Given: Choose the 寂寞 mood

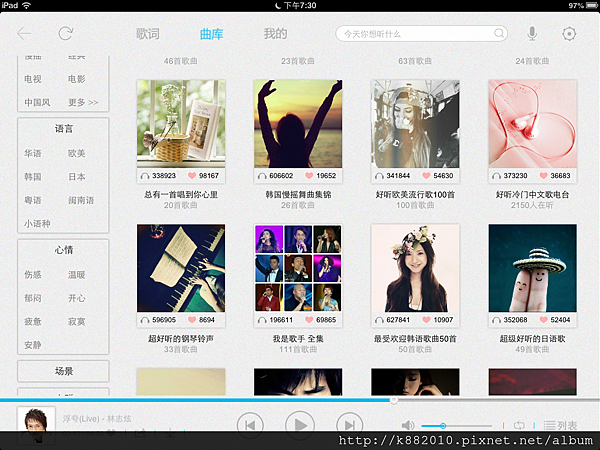Looking at the screenshot, I should point(77,321).
